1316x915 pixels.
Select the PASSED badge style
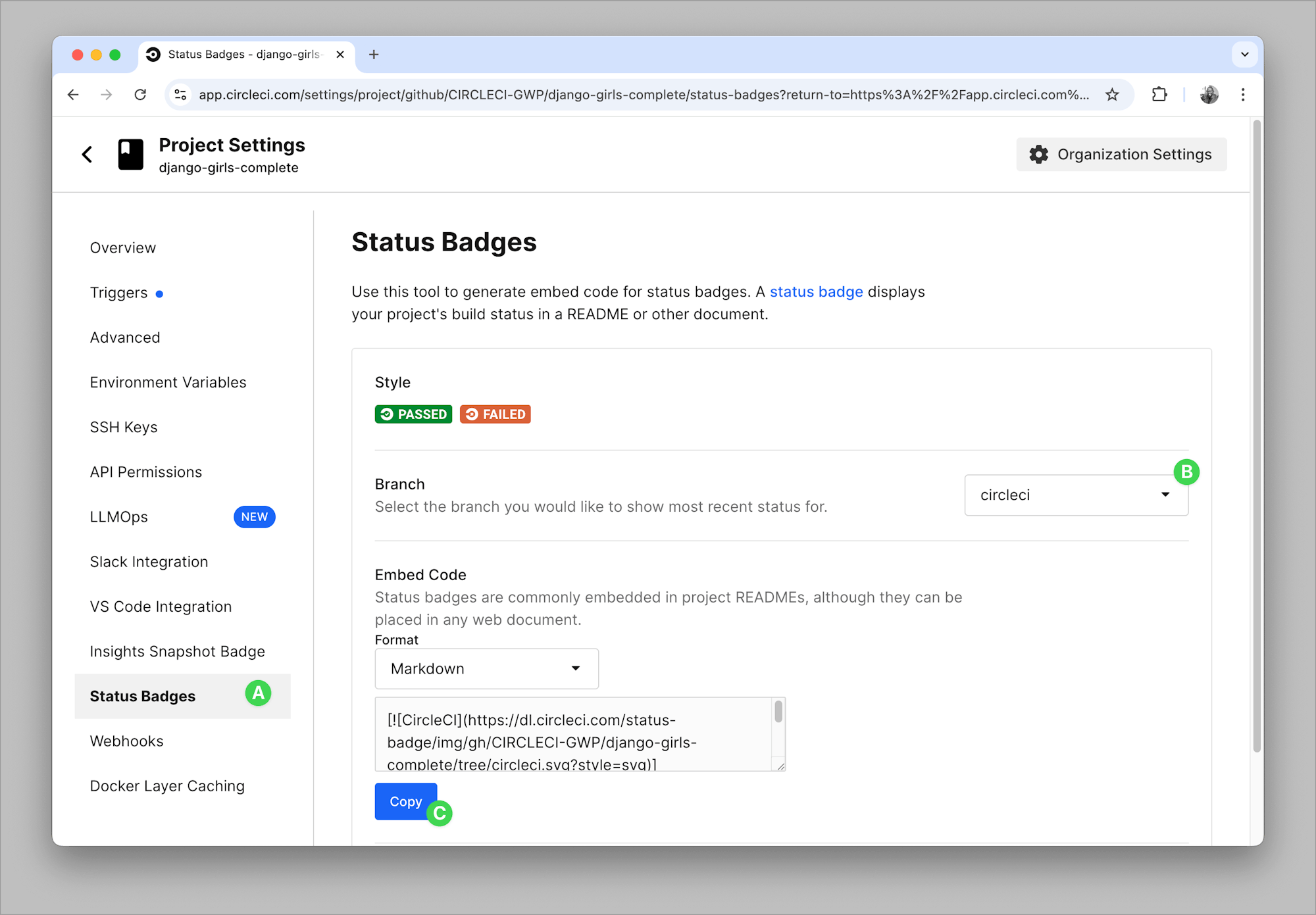(x=413, y=414)
